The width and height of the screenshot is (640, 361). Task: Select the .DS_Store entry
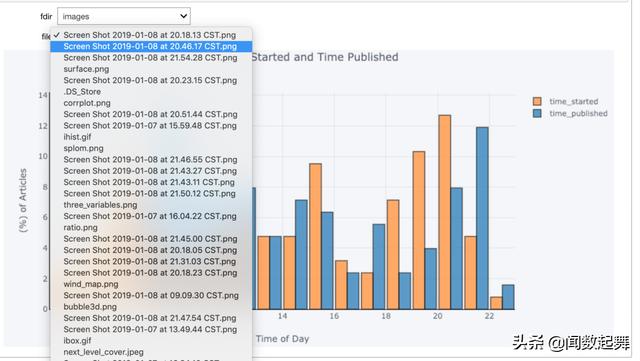tap(151, 92)
